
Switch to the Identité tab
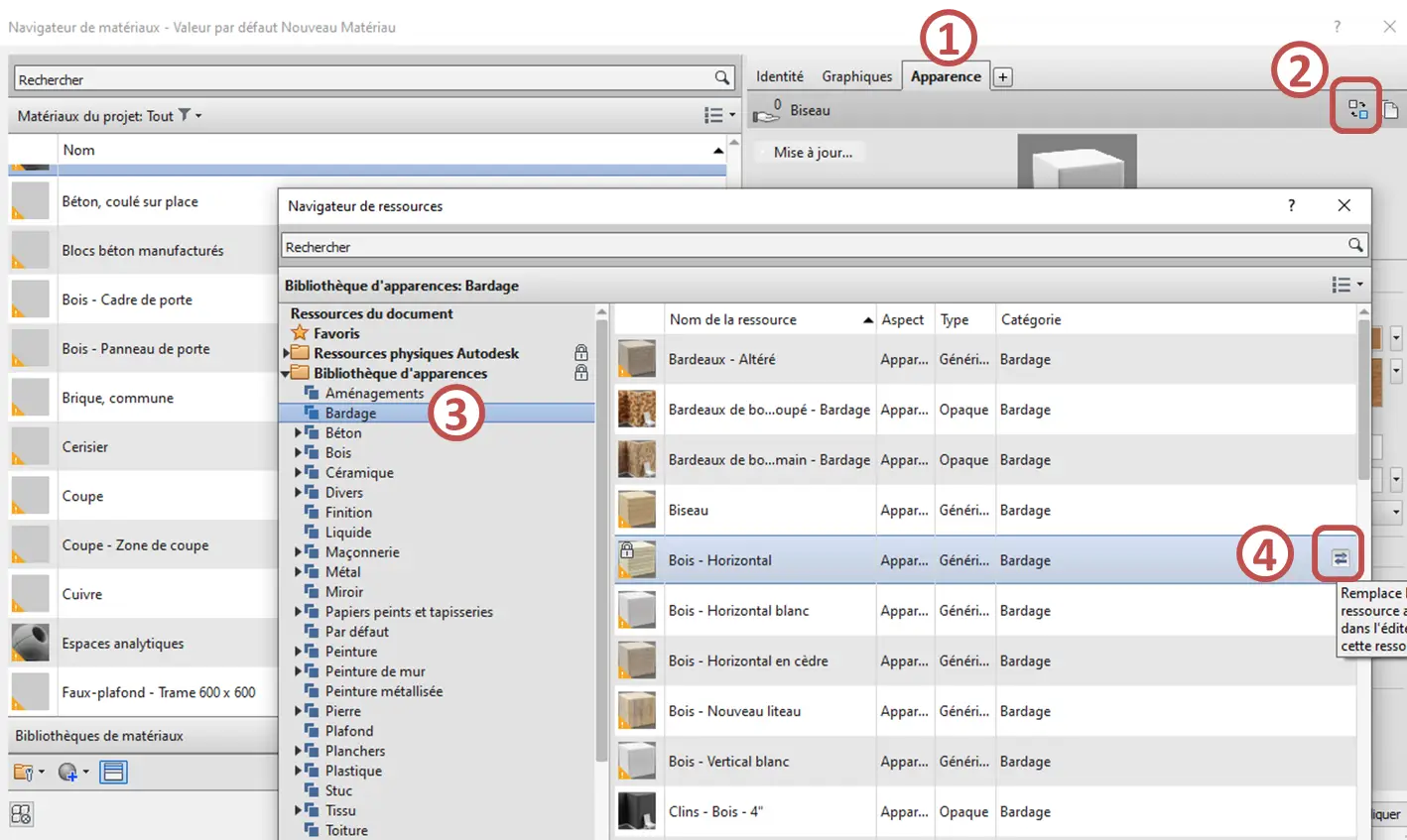coord(780,76)
